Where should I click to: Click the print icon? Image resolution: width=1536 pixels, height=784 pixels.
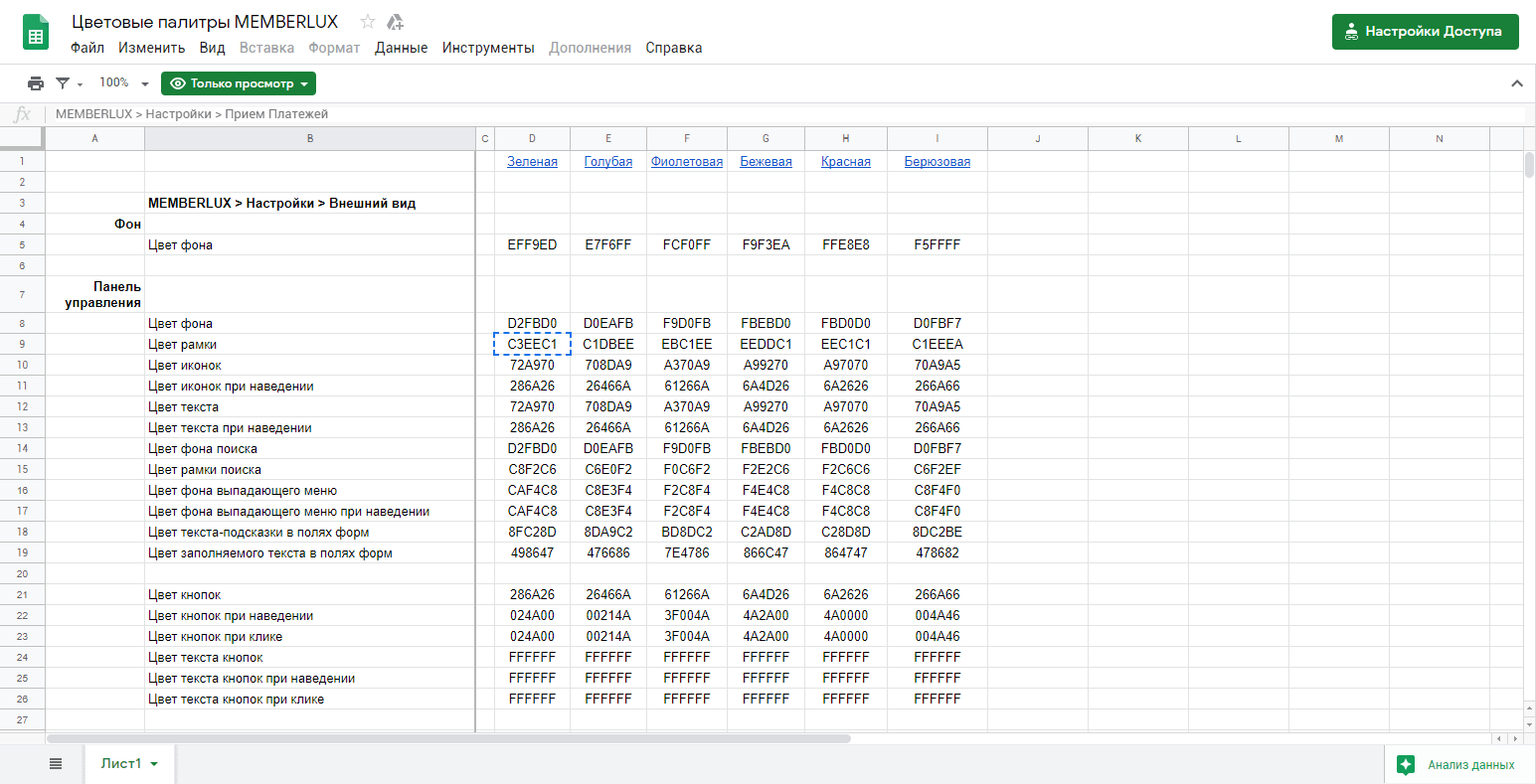36,83
